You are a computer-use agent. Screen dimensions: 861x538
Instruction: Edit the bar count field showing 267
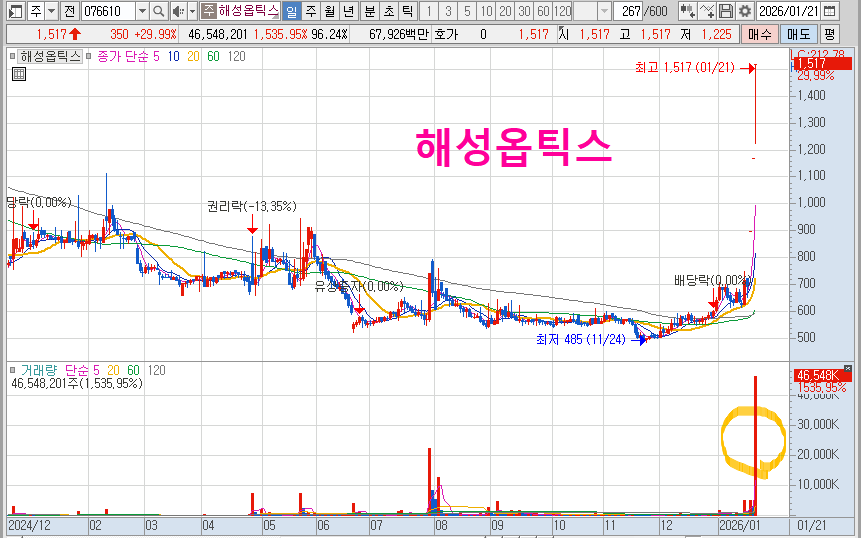(x=628, y=10)
